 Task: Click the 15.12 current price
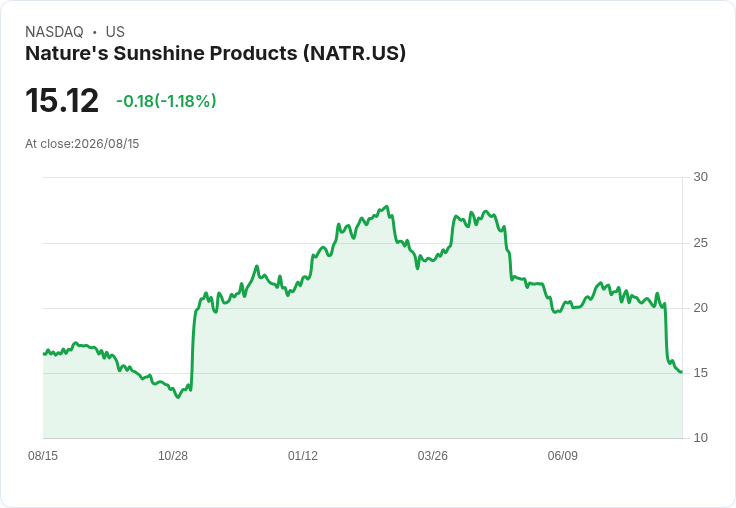62,100
